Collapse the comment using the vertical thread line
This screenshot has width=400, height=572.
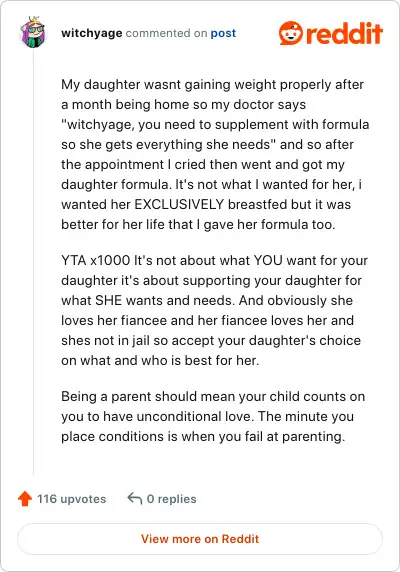(33, 263)
